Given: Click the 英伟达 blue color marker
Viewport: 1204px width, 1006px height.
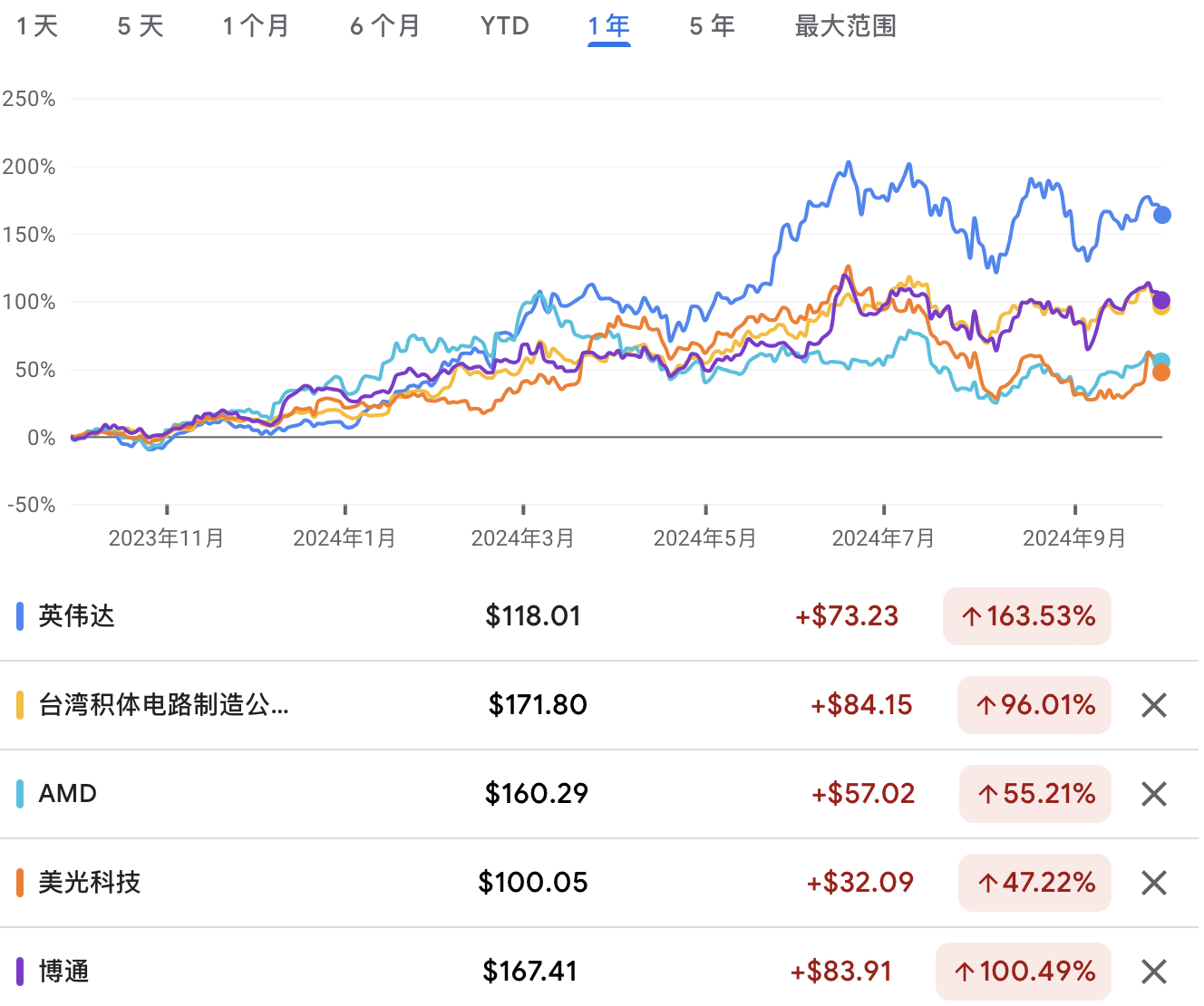Looking at the screenshot, I should click(x=20, y=616).
